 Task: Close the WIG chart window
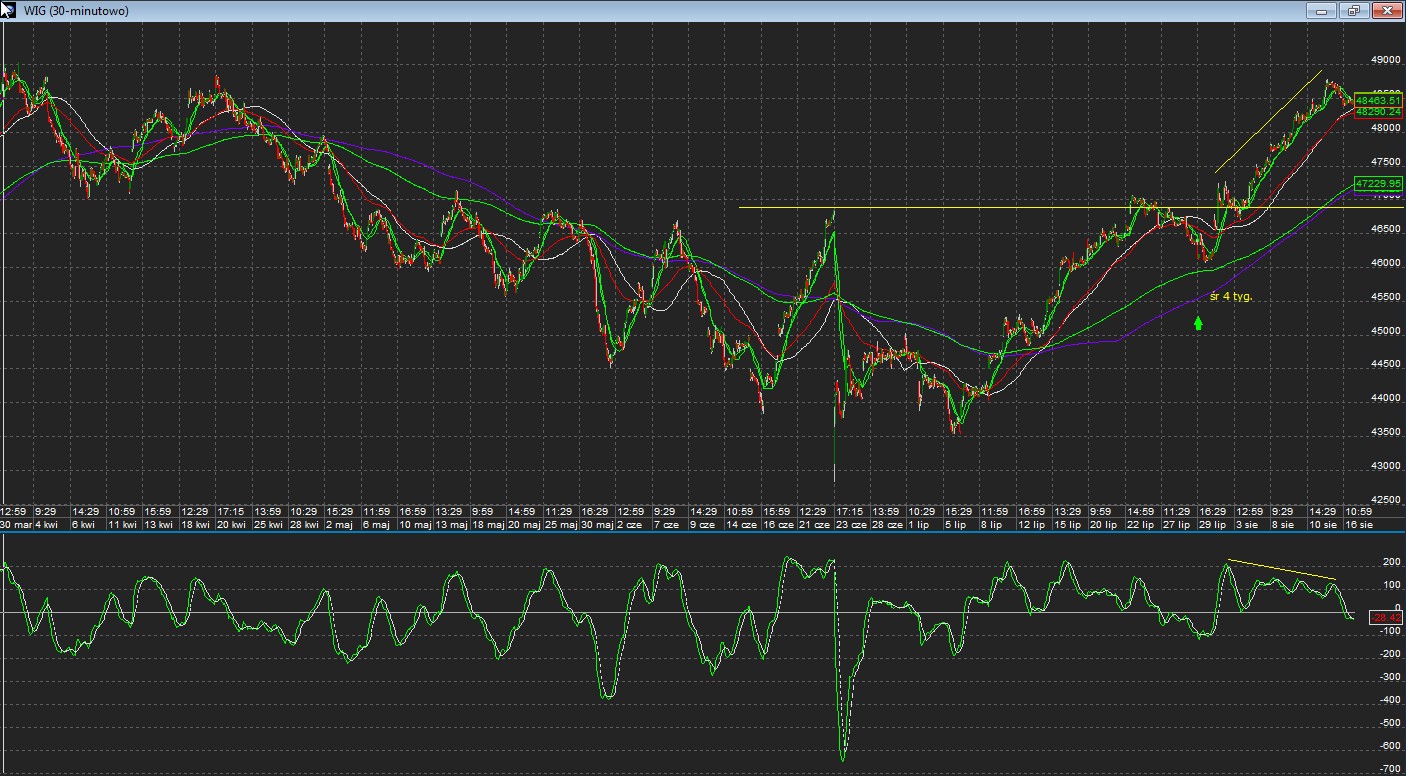(1386, 11)
